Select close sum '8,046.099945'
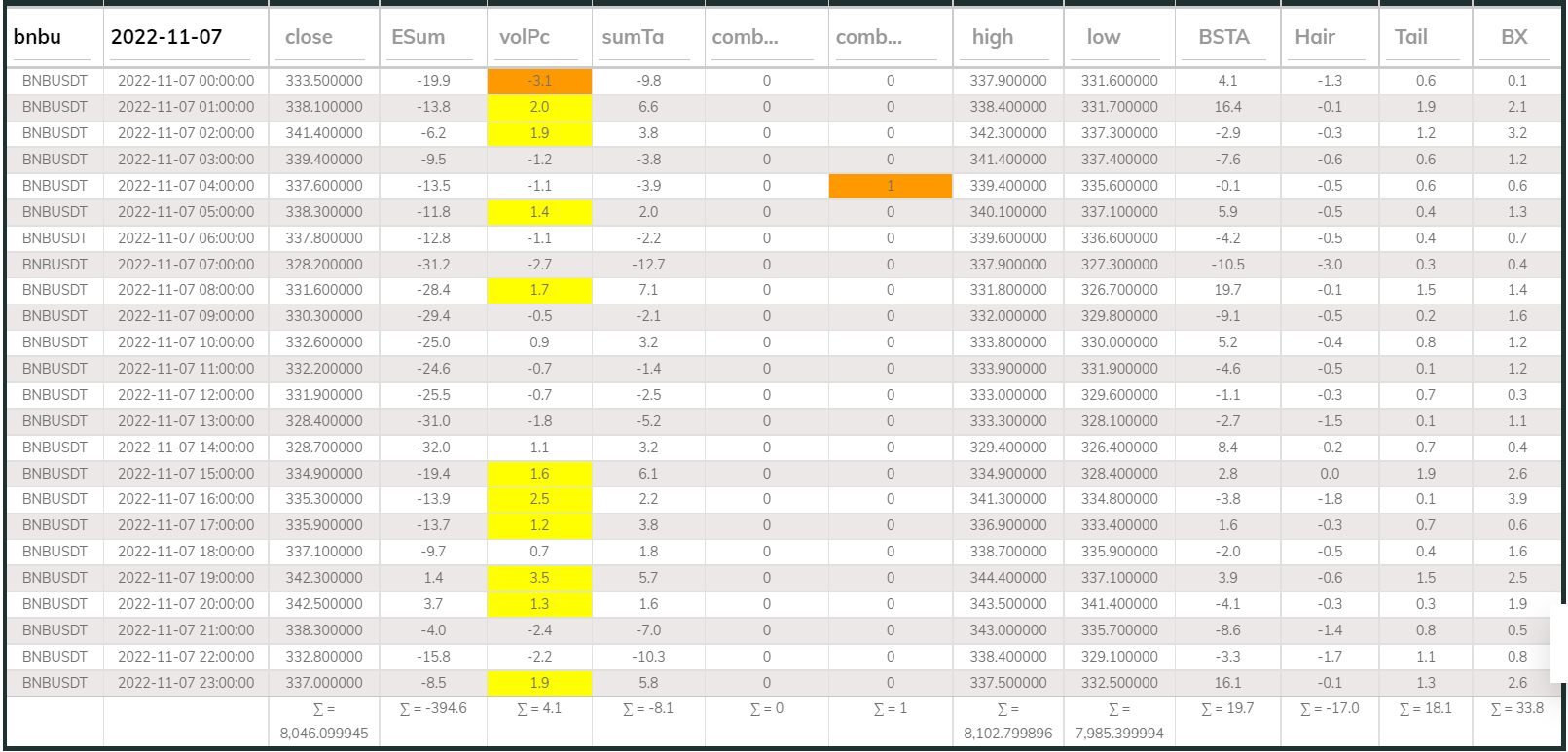This screenshot has height=752, width=1568. [324, 734]
